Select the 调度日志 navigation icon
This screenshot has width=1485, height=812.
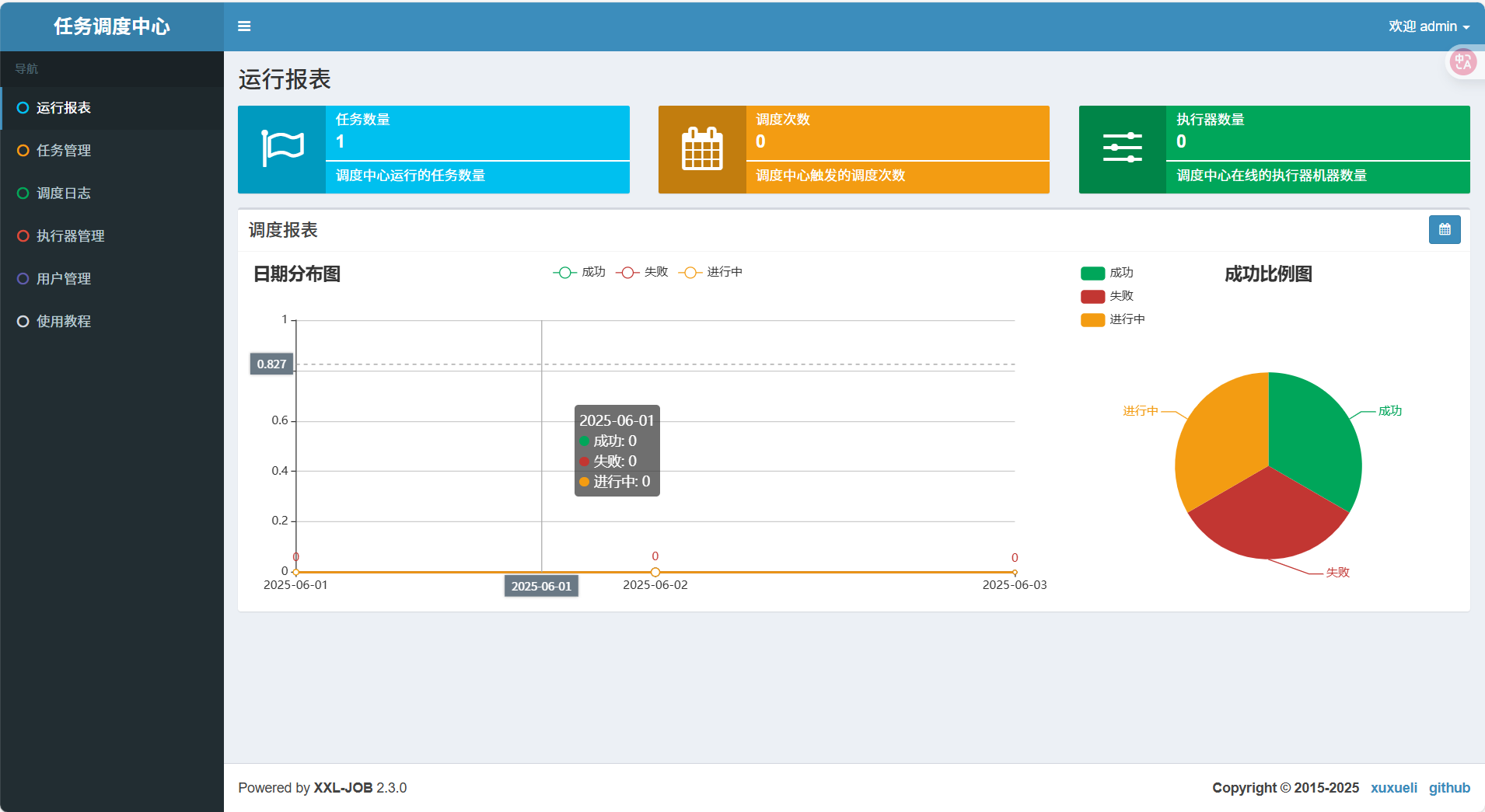[22, 193]
